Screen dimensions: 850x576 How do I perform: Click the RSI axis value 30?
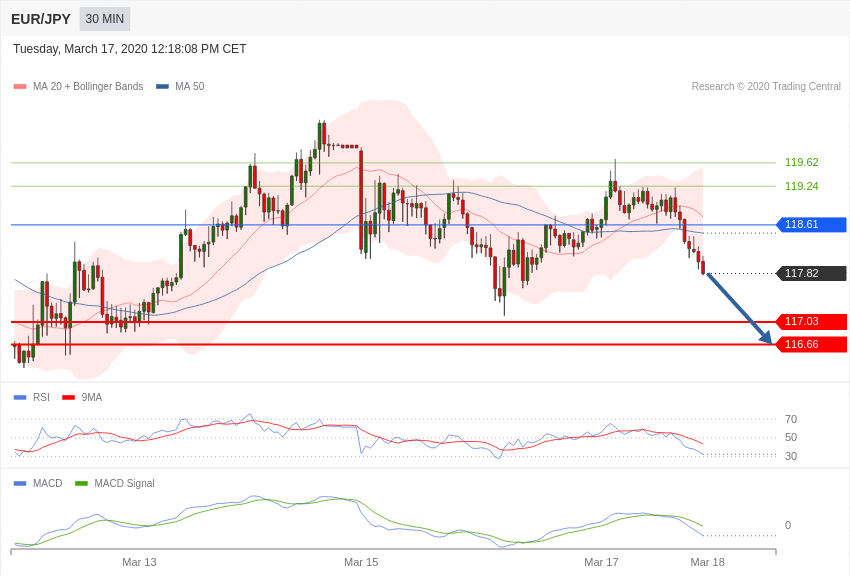(791, 456)
